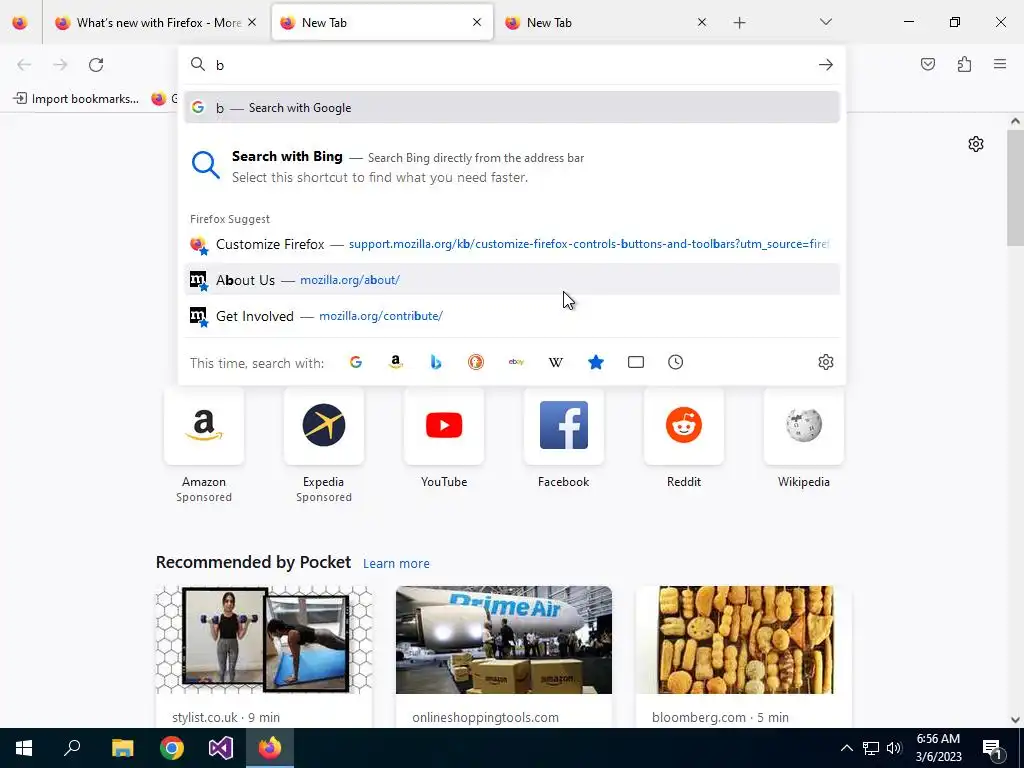Open YouTube shortcut tile
The height and width of the screenshot is (768, 1024).
443,426
